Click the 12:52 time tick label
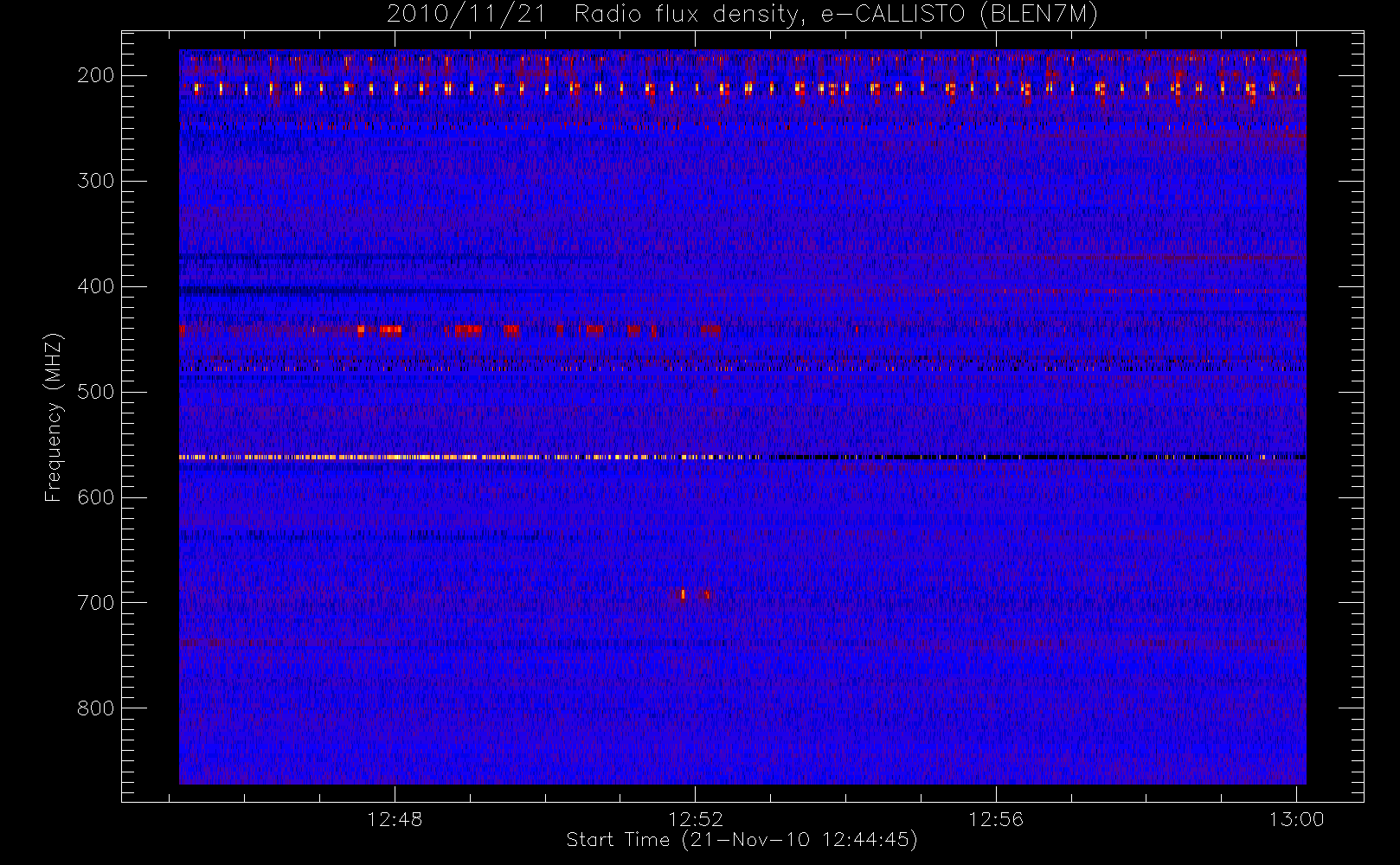This screenshot has width=1400, height=865. (x=696, y=819)
